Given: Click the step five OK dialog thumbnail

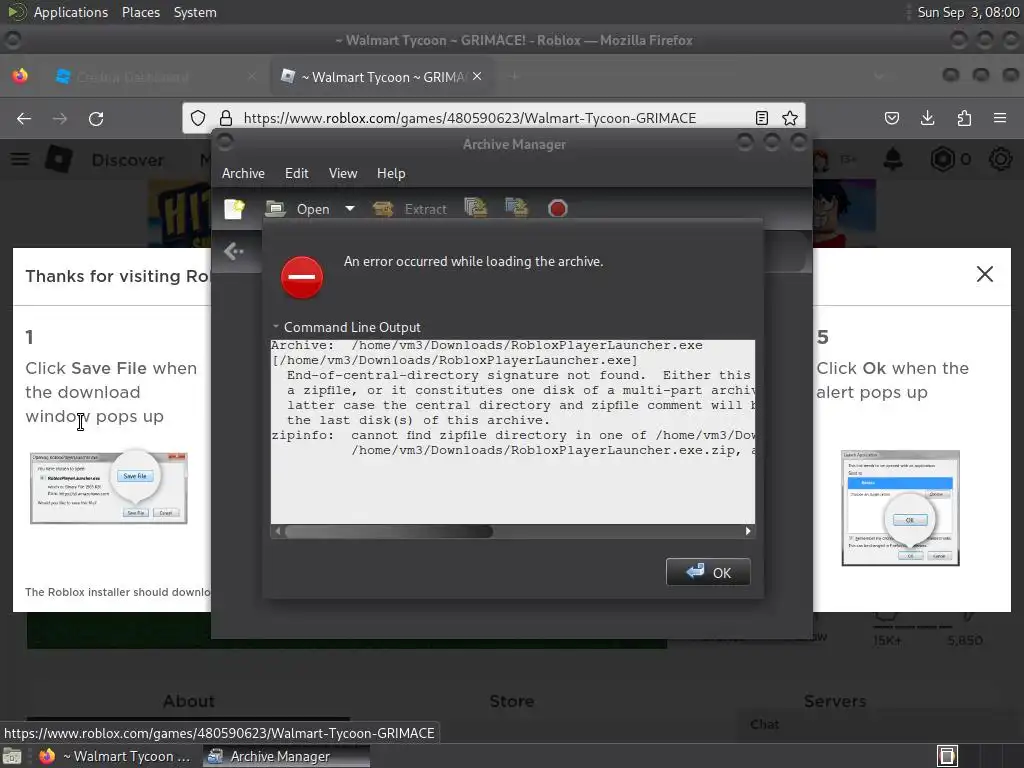Looking at the screenshot, I should [x=900, y=507].
